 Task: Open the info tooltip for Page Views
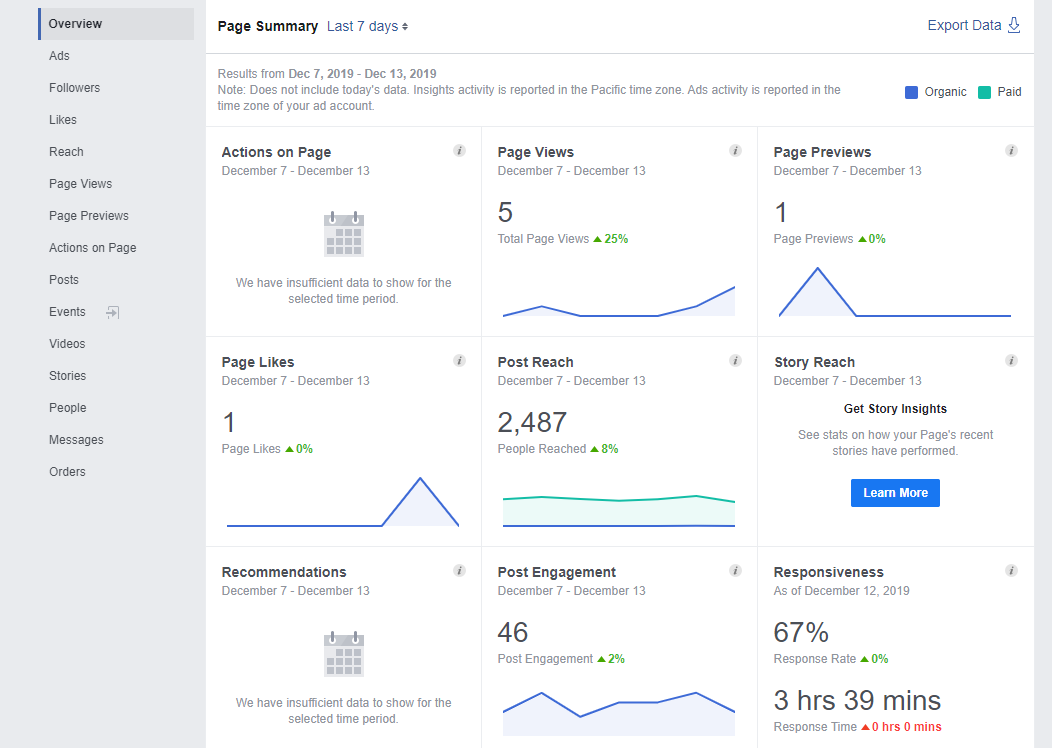[735, 150]
